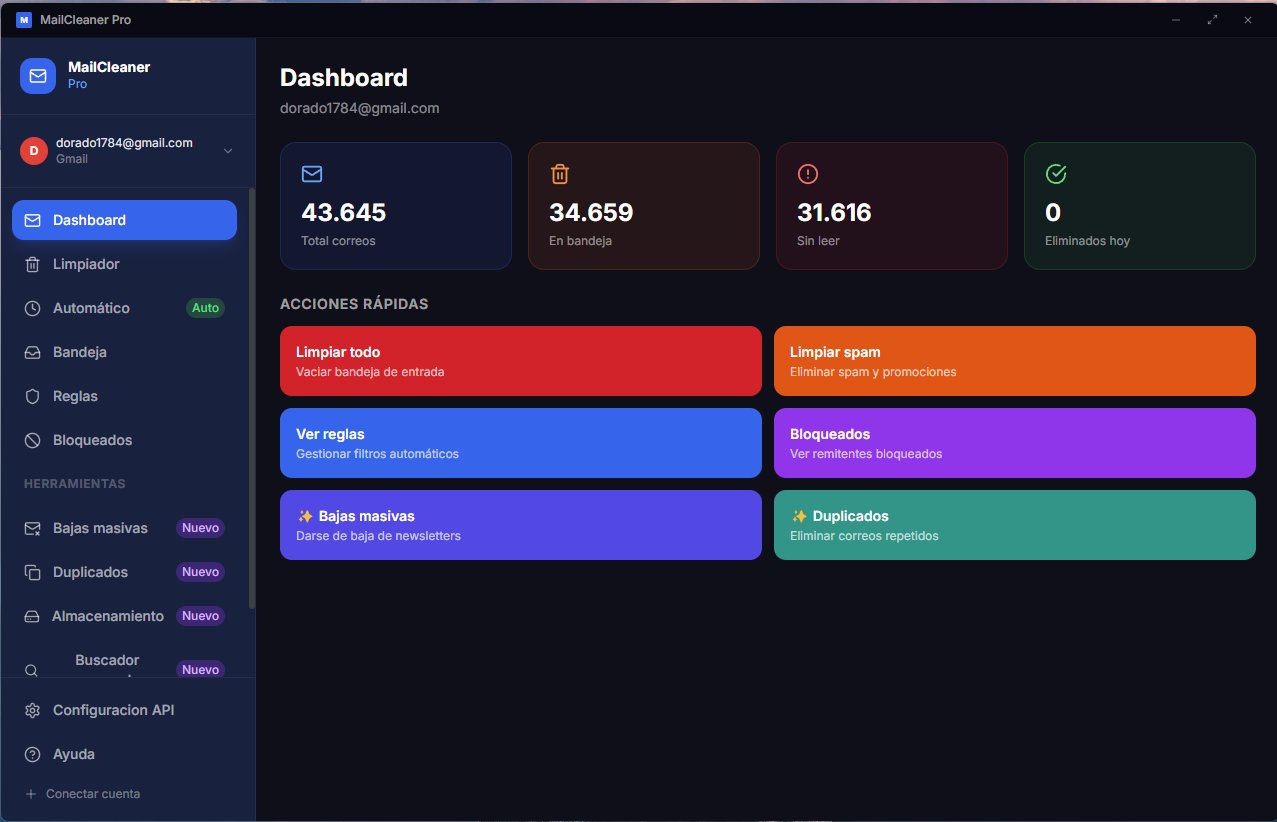This screenshot has width=1277, height=822.
Task: Click the envelope icon beside Bajas masivas
Action: coord(33,528)
